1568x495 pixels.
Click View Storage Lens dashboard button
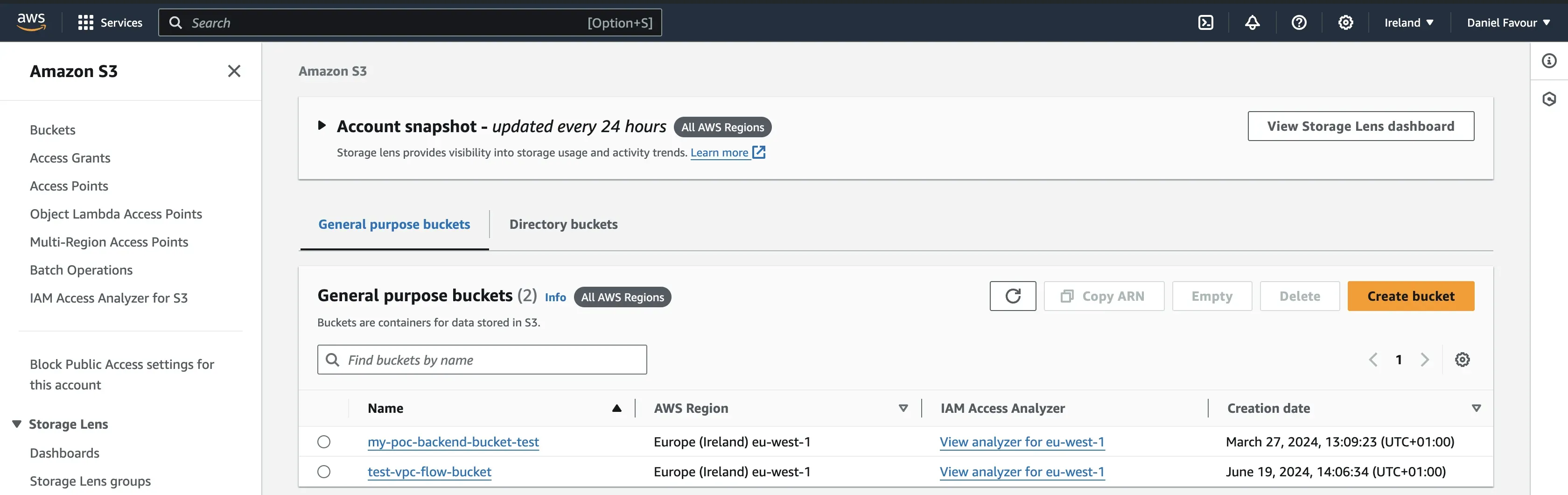coord(1360,126)
